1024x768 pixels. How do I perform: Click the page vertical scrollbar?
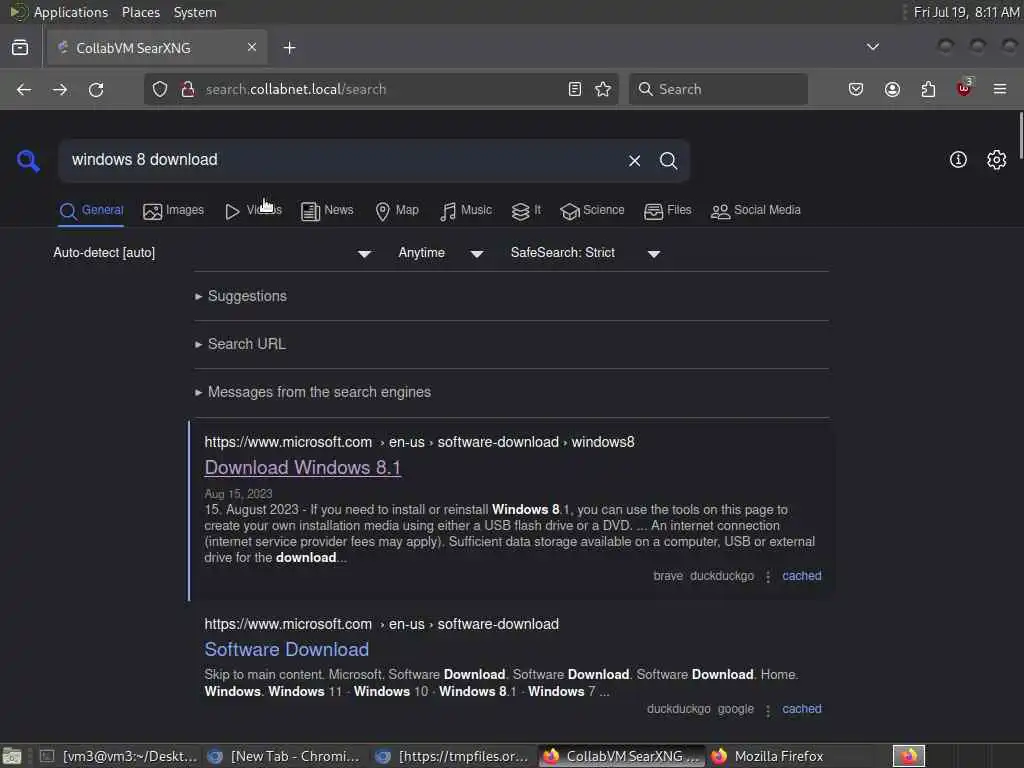point(1019,134)
